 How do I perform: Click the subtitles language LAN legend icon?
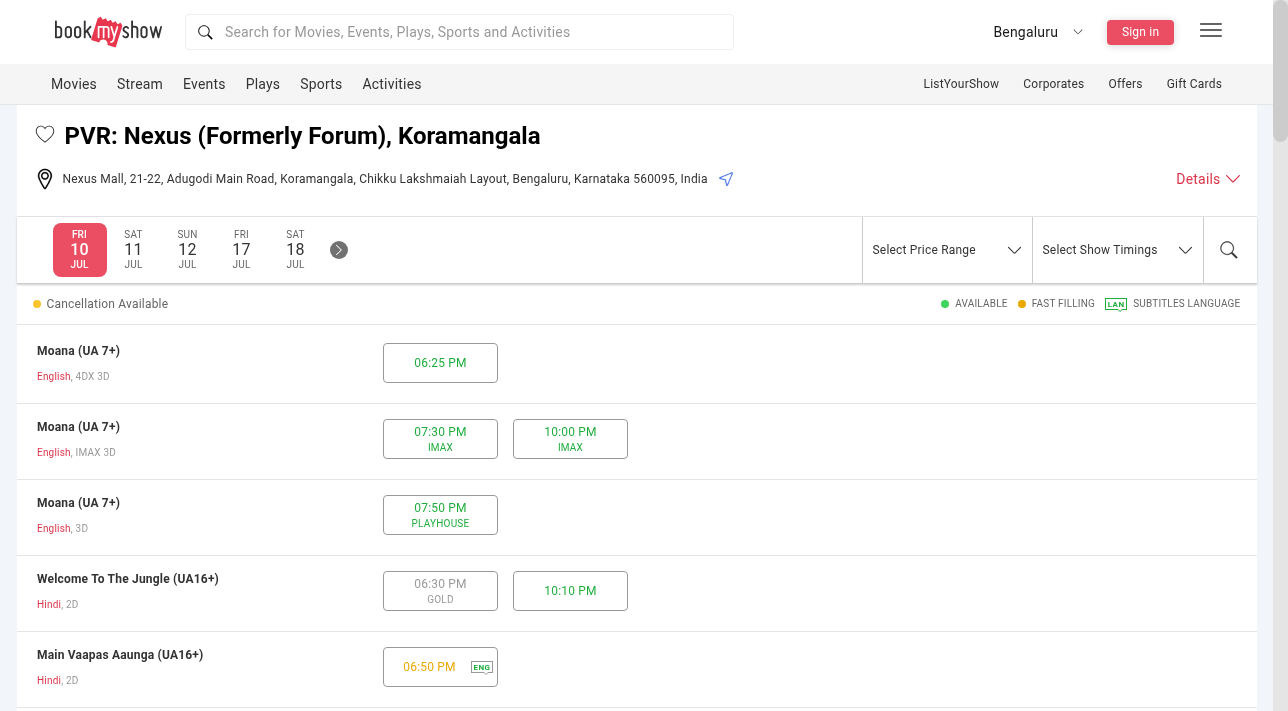[x=1116, y=304]
